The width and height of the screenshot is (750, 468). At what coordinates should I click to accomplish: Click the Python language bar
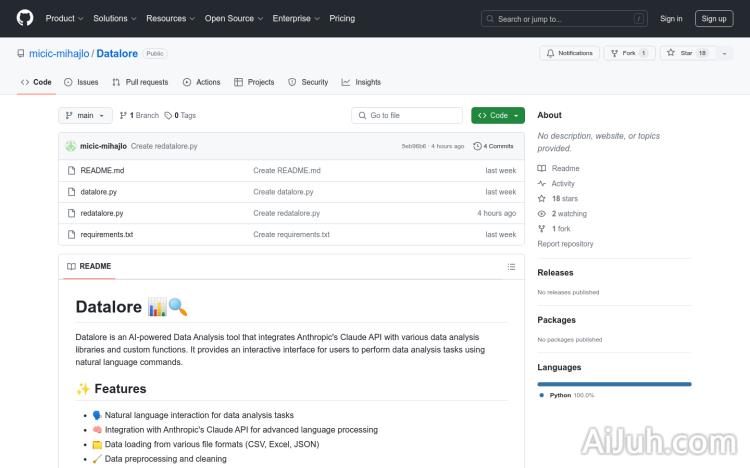tap(614, 384)
